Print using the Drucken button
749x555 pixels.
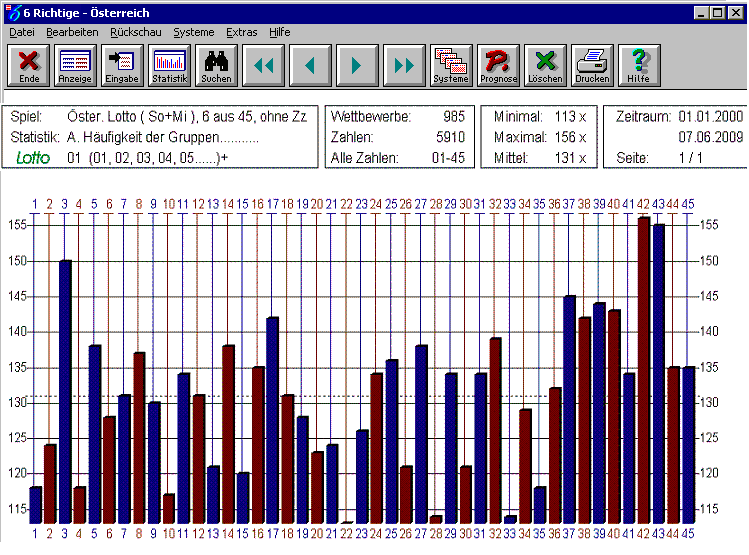click(x=592, y=66)
